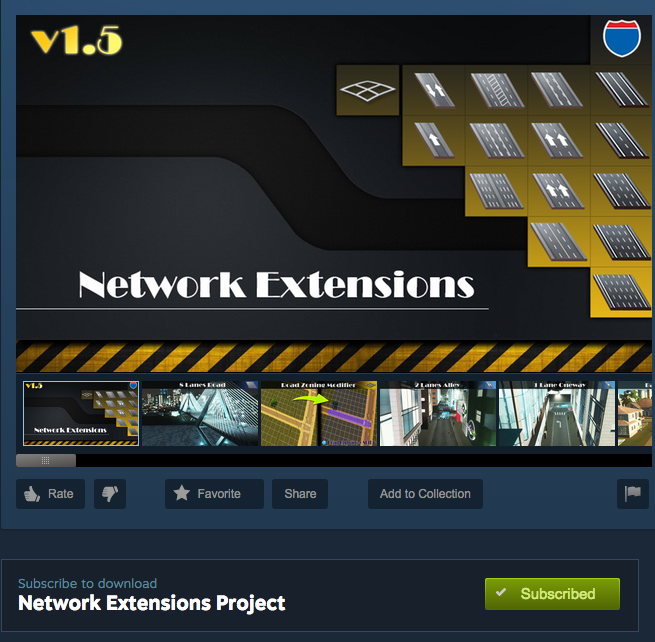View the Road Zoning Modifier thumbnail

[319, 414]
